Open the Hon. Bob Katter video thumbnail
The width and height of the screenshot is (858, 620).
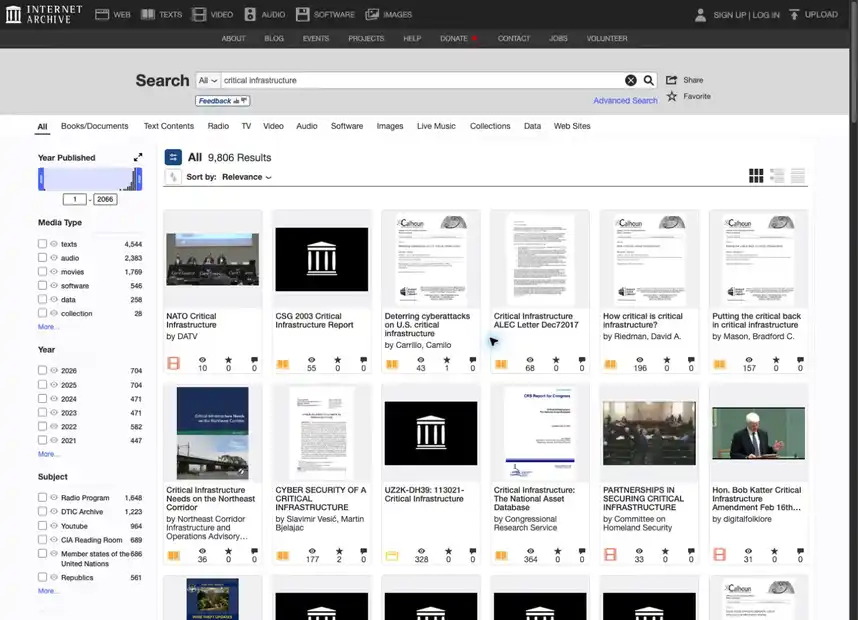pos(758,433)
